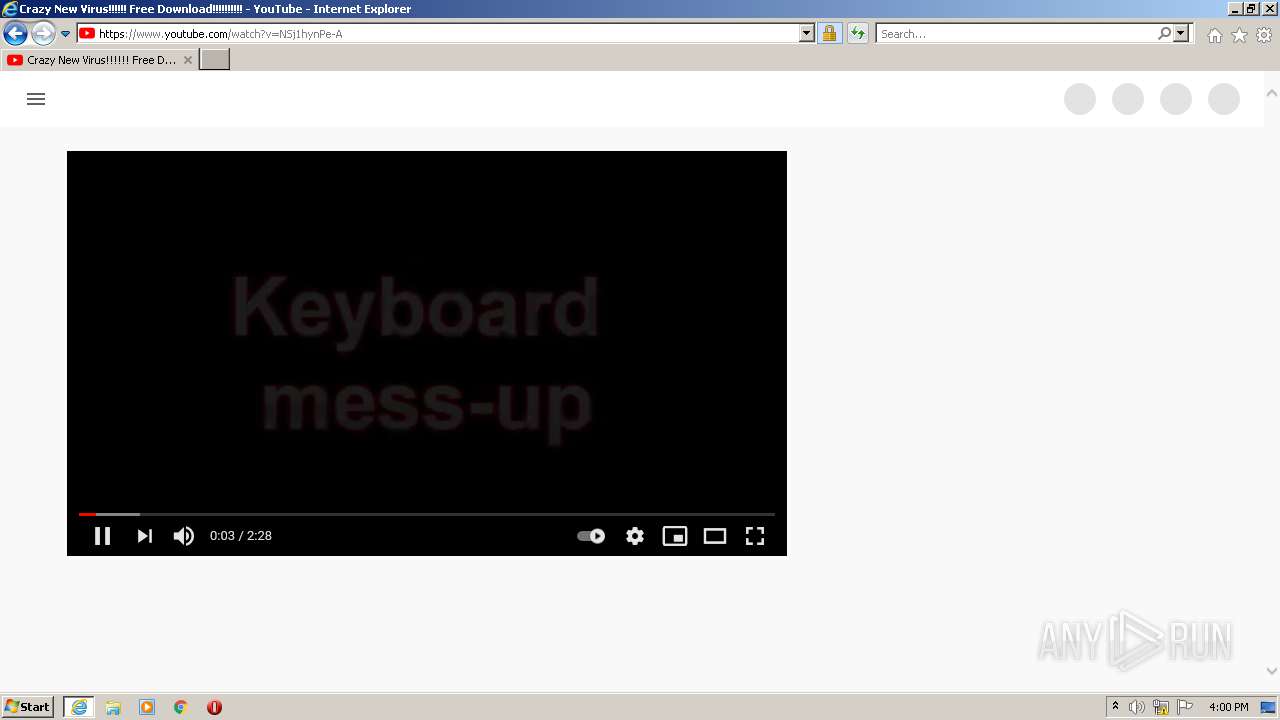Click the video frame showing Keyboard mess-up
The width and height of the screenshot is (1280, 720).
pos(427,353)
